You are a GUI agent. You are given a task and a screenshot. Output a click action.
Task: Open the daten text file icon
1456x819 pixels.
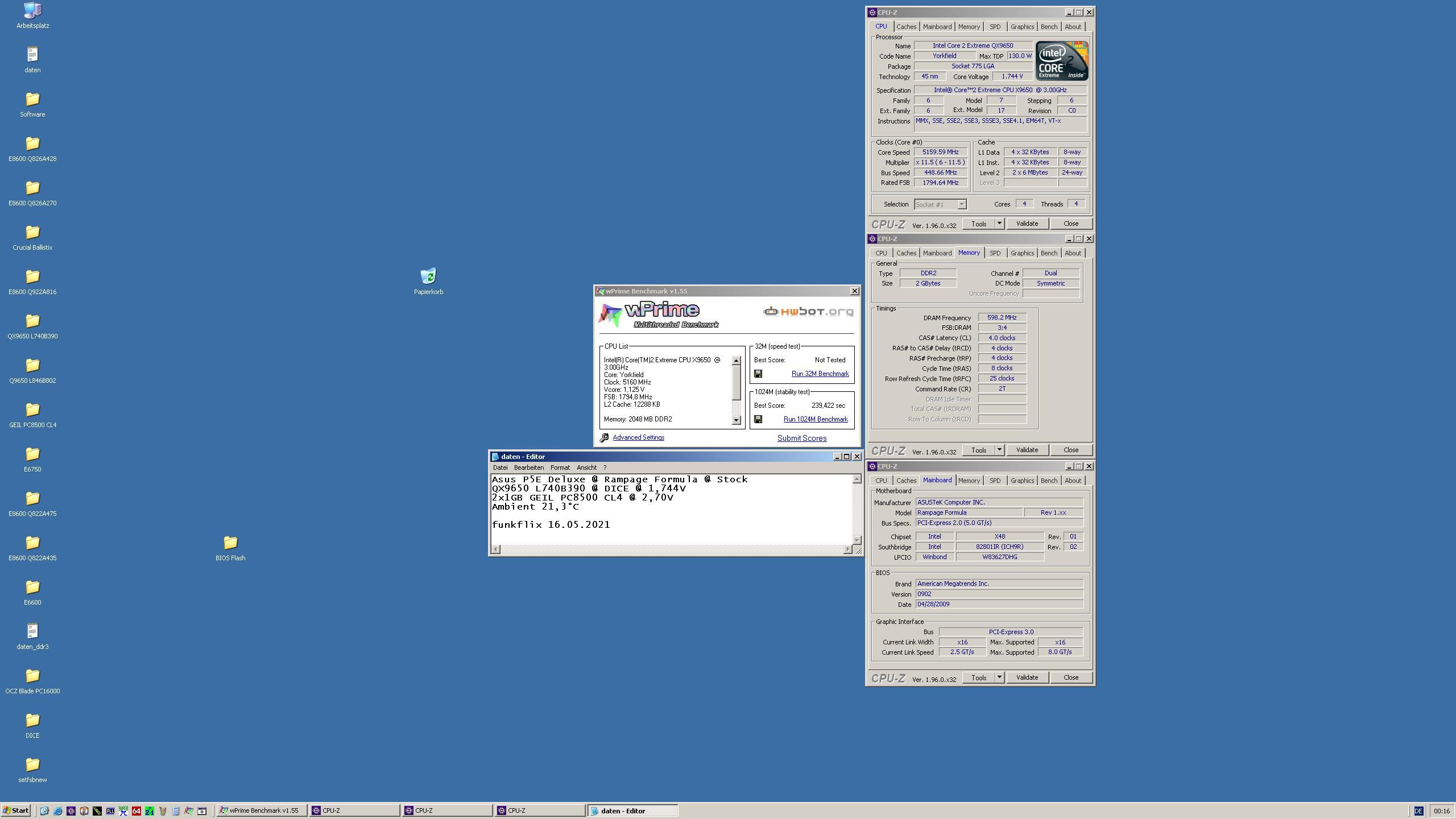32,60
